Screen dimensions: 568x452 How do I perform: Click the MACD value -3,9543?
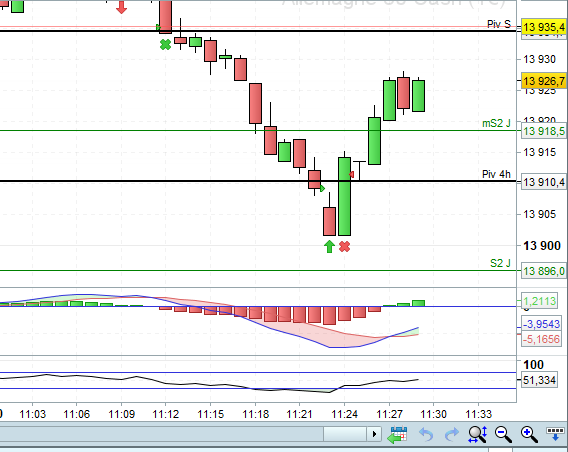coord(542,324)
